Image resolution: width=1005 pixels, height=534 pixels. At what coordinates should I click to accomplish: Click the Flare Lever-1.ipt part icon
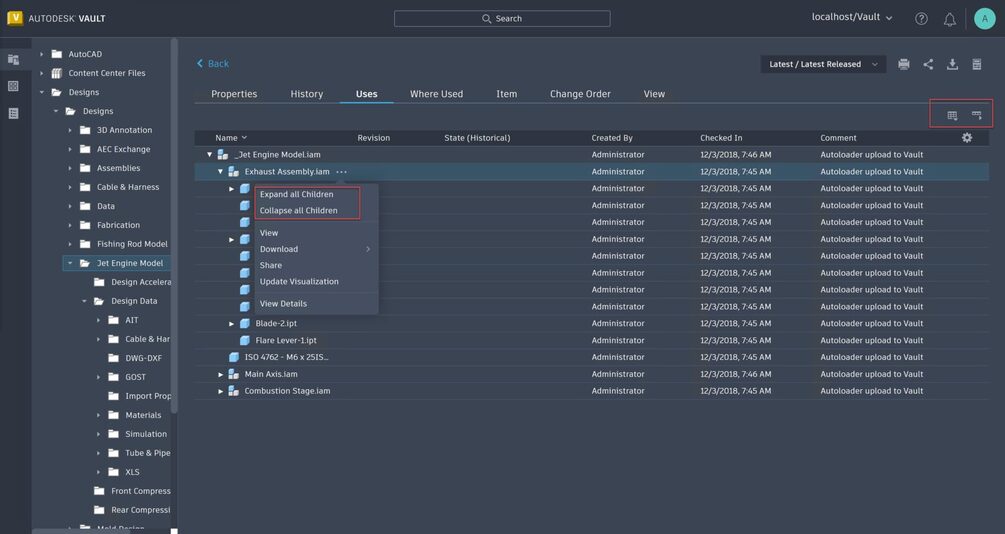click(245, 340)
